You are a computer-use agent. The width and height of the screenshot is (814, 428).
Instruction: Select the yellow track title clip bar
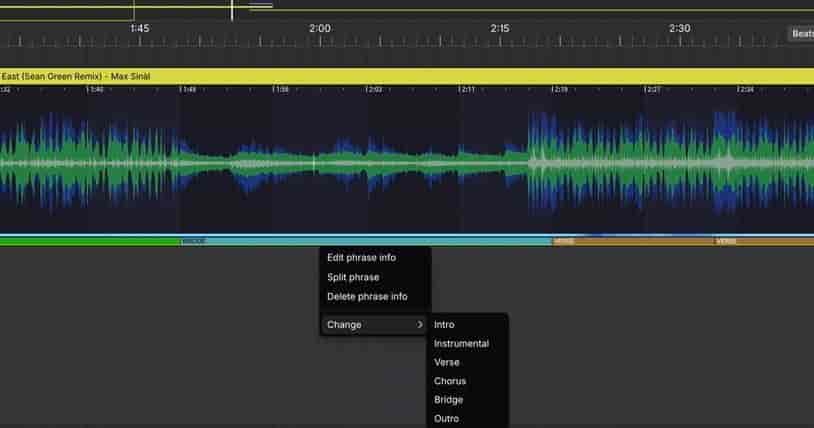[407, 76]
